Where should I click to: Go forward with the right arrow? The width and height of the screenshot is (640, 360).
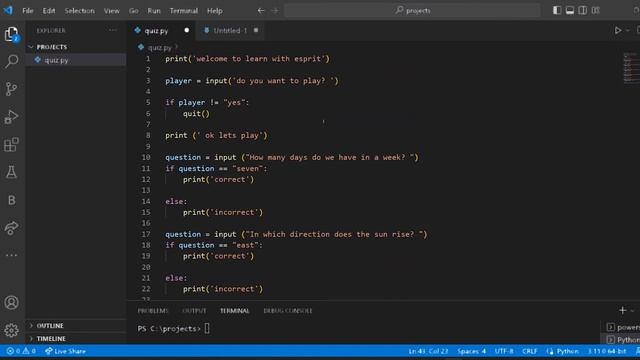pyautogui.click(x=275, y=11)
